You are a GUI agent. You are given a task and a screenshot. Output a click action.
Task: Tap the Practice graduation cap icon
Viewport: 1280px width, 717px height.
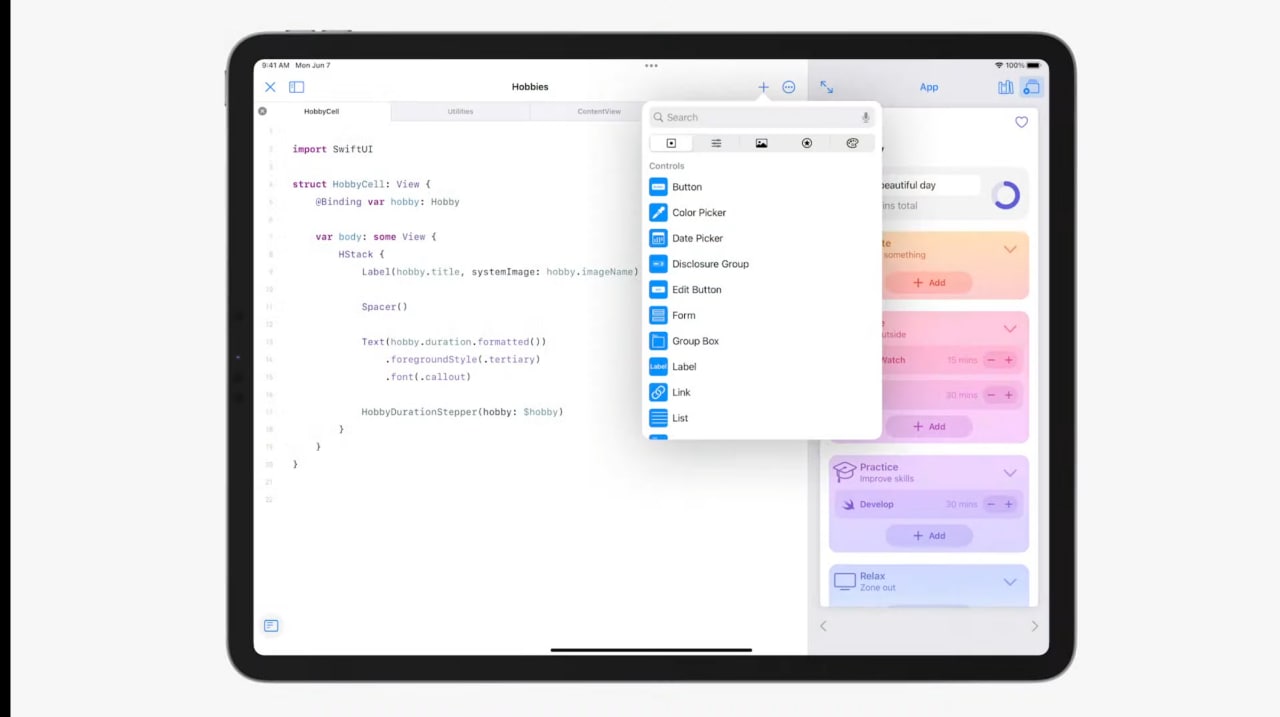click(845, 472)
